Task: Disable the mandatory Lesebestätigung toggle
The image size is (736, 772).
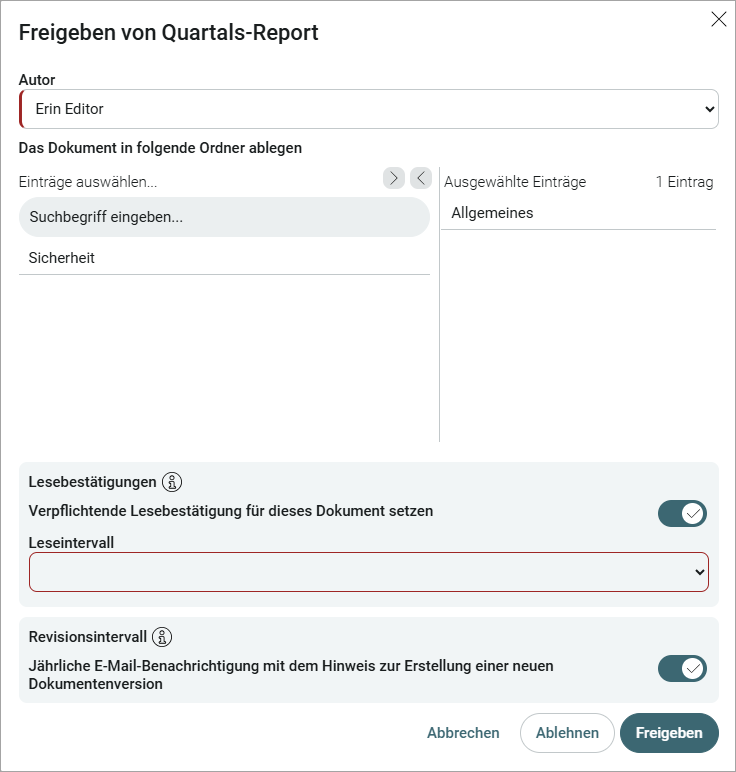Action: (682, 514)
